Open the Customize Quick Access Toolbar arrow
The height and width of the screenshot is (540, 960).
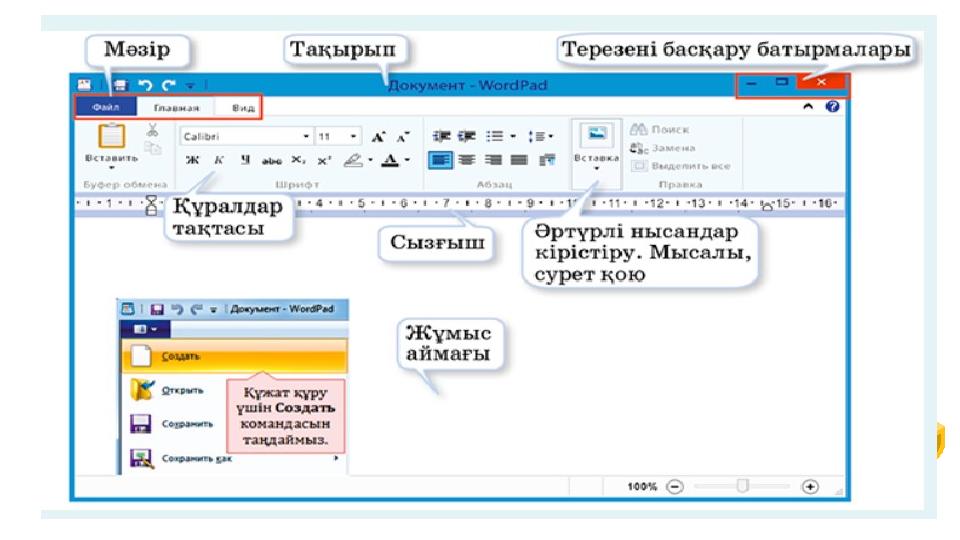click(190, 86)
